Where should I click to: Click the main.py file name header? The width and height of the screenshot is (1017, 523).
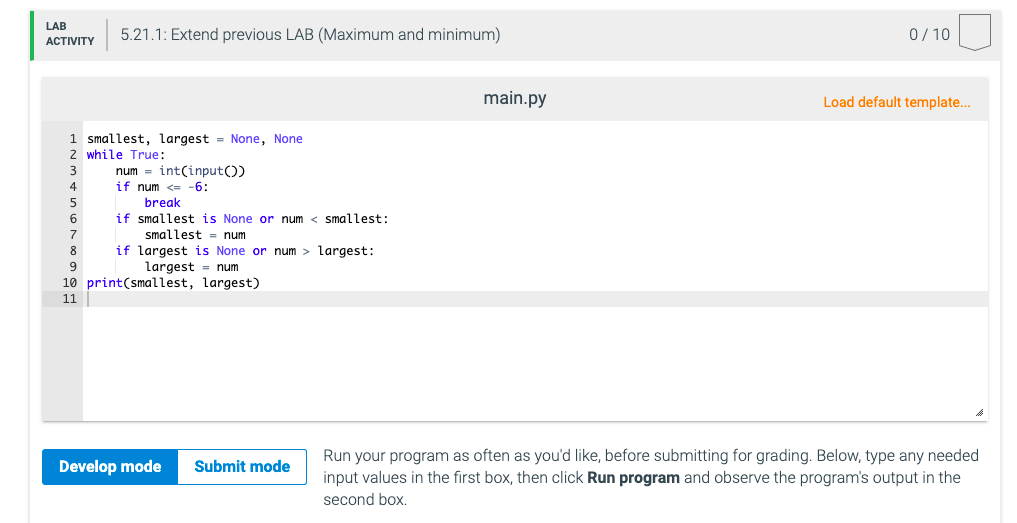tap(515, 98)
